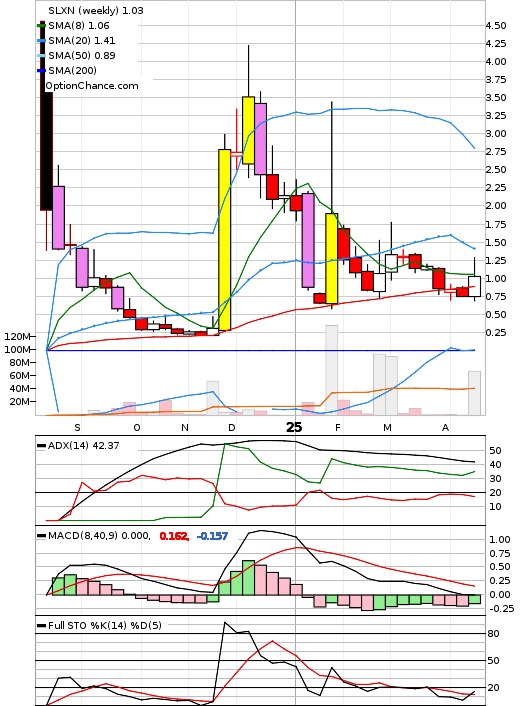This screenshot has height=706, width=526.
Task: Click the 4.50 price axis label
Action: click(496, 26)
